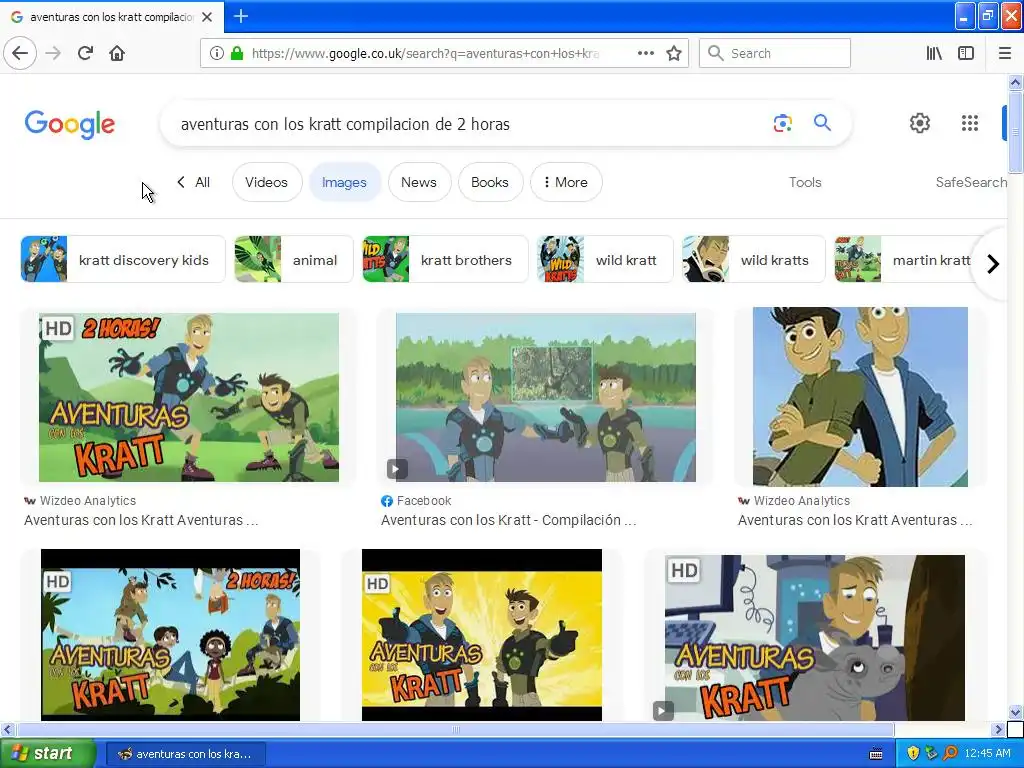
Task: Select the wild kratts chip
Action: point(754,259)
